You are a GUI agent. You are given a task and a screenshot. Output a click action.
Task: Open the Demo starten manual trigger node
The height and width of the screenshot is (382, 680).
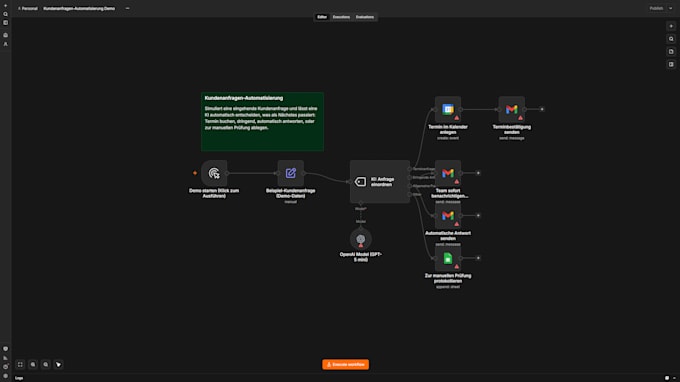(x=214, y=173)
